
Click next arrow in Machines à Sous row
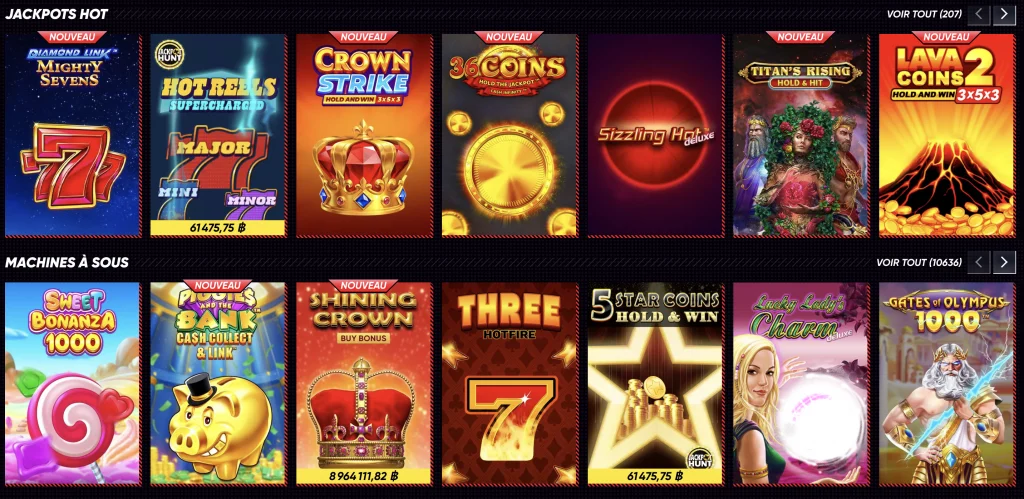(1004, 263)
